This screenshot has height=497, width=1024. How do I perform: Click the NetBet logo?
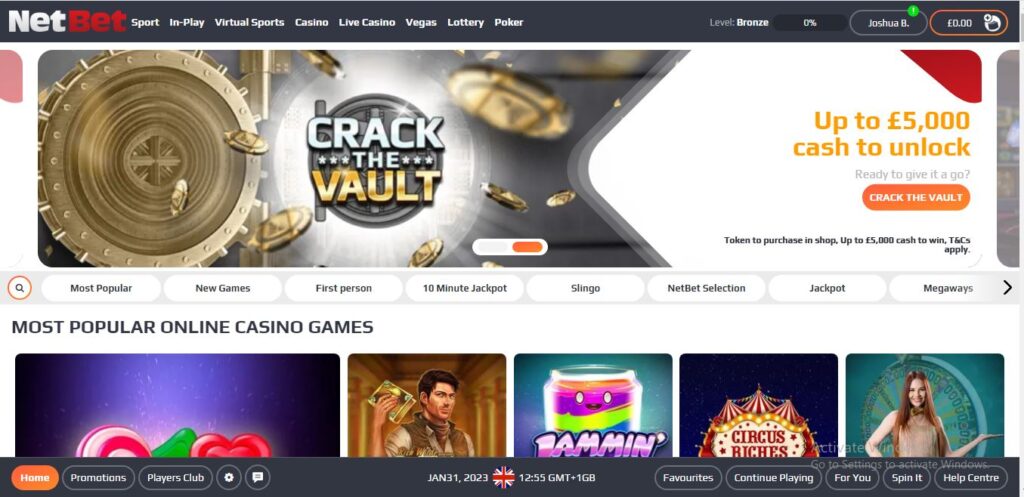point(67,22)
